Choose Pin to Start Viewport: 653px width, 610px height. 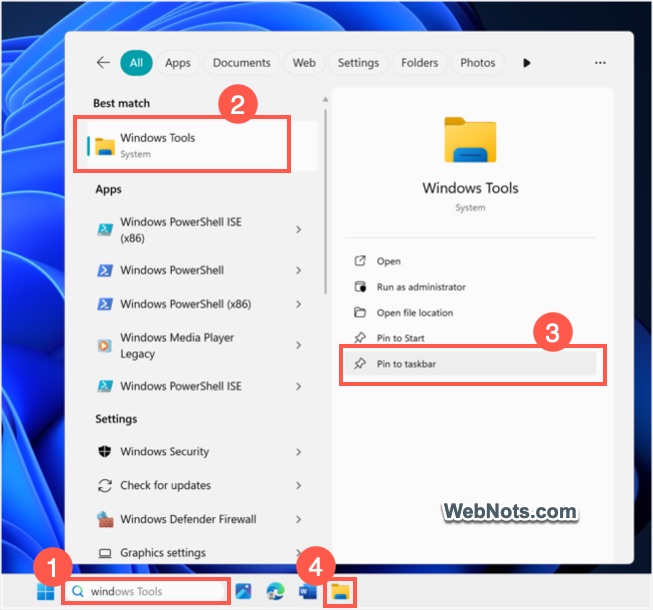pyautogui.click(x=471, y=337)
